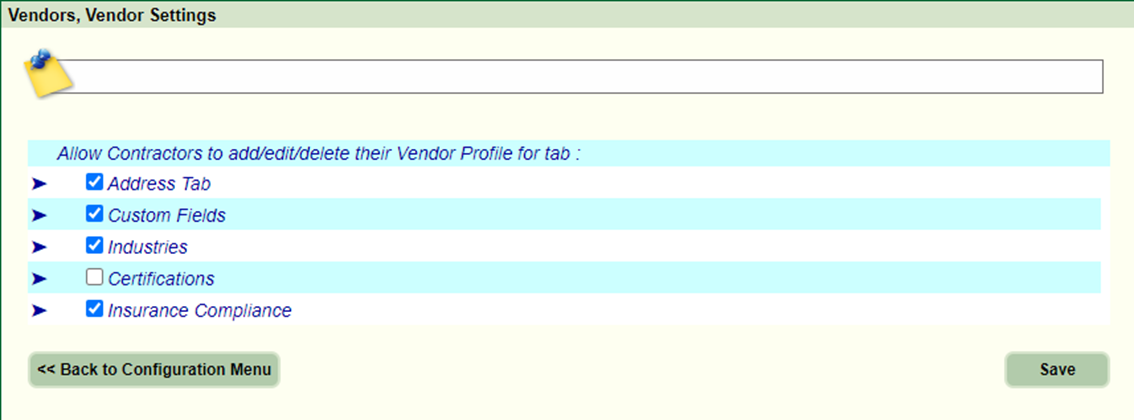Untick the Industries checkbox
Screen dimensions: 1134x420
95,246
